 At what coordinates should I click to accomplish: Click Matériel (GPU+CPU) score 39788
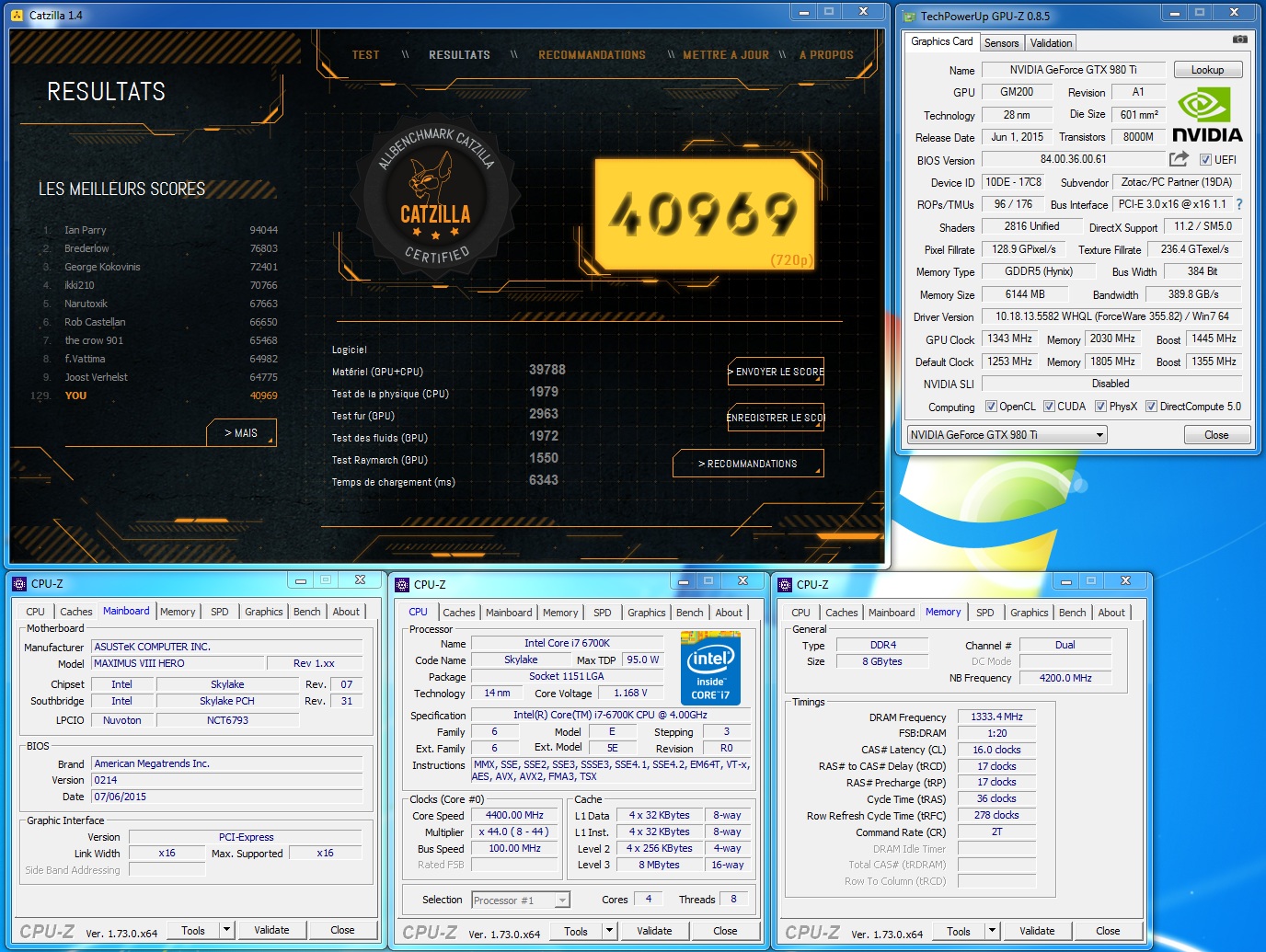pyautogui.click(x=547, y=370)
